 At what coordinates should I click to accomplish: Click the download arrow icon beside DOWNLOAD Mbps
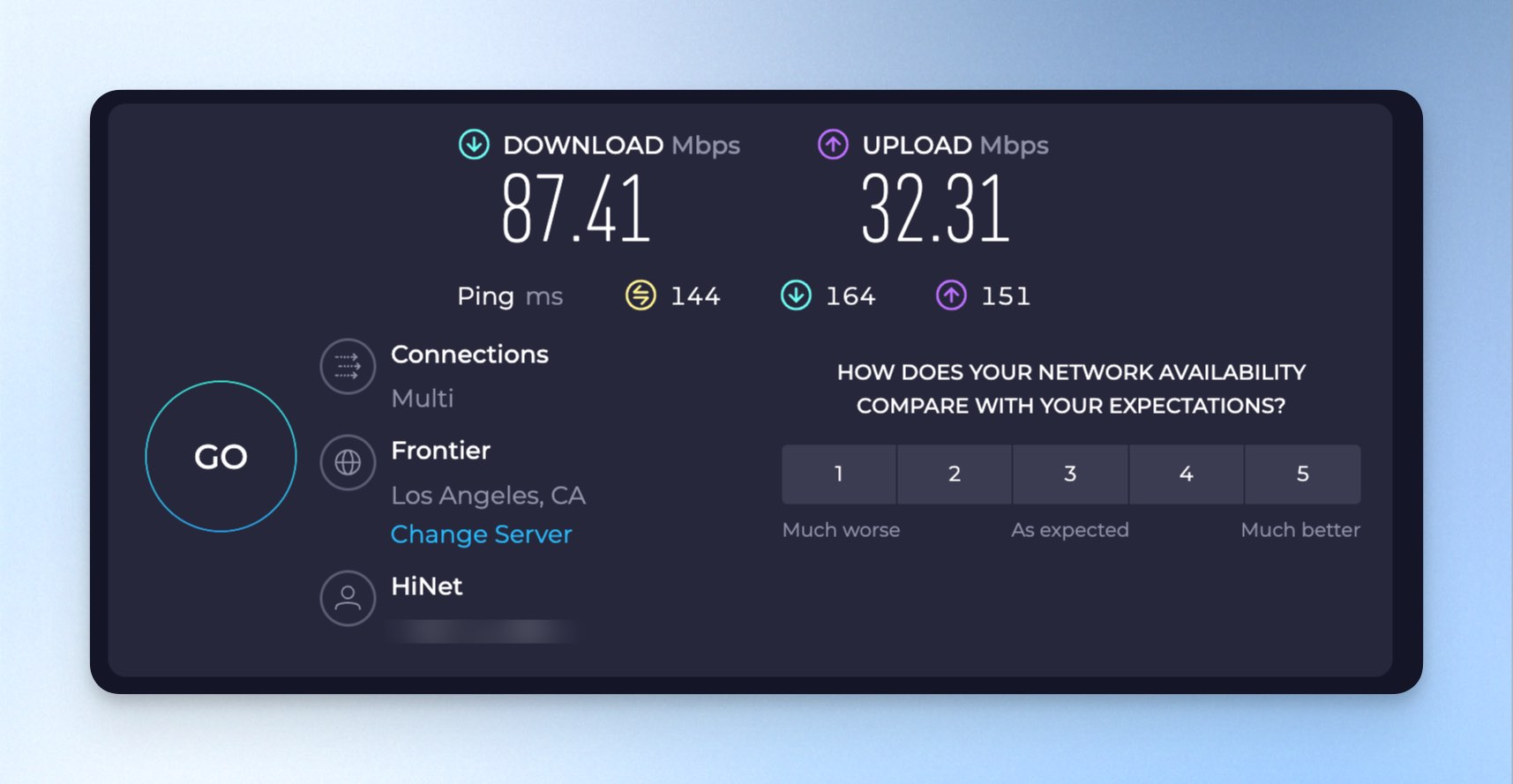pos(474,144)
